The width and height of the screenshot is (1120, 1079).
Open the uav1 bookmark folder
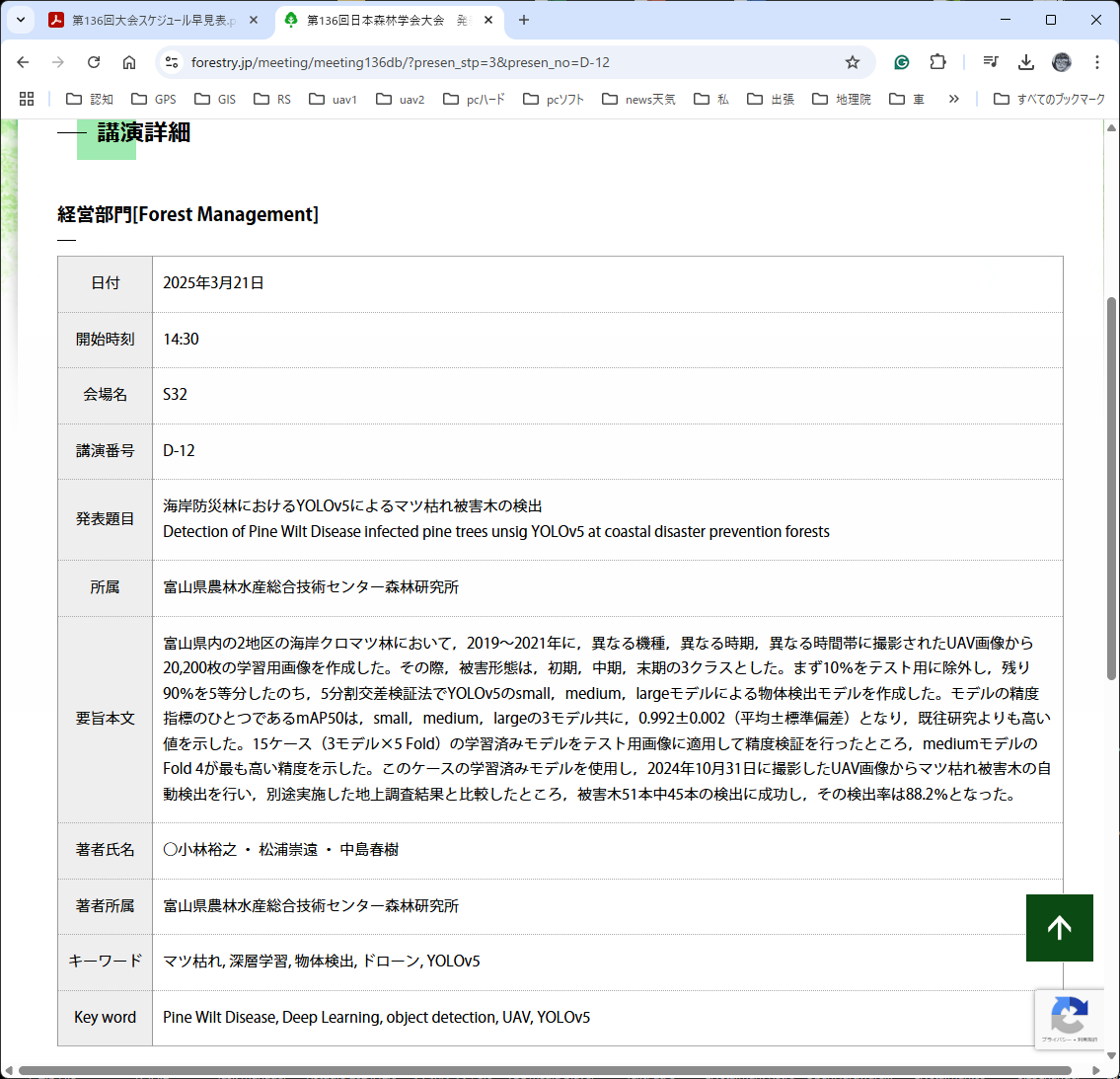pos(333,100)
